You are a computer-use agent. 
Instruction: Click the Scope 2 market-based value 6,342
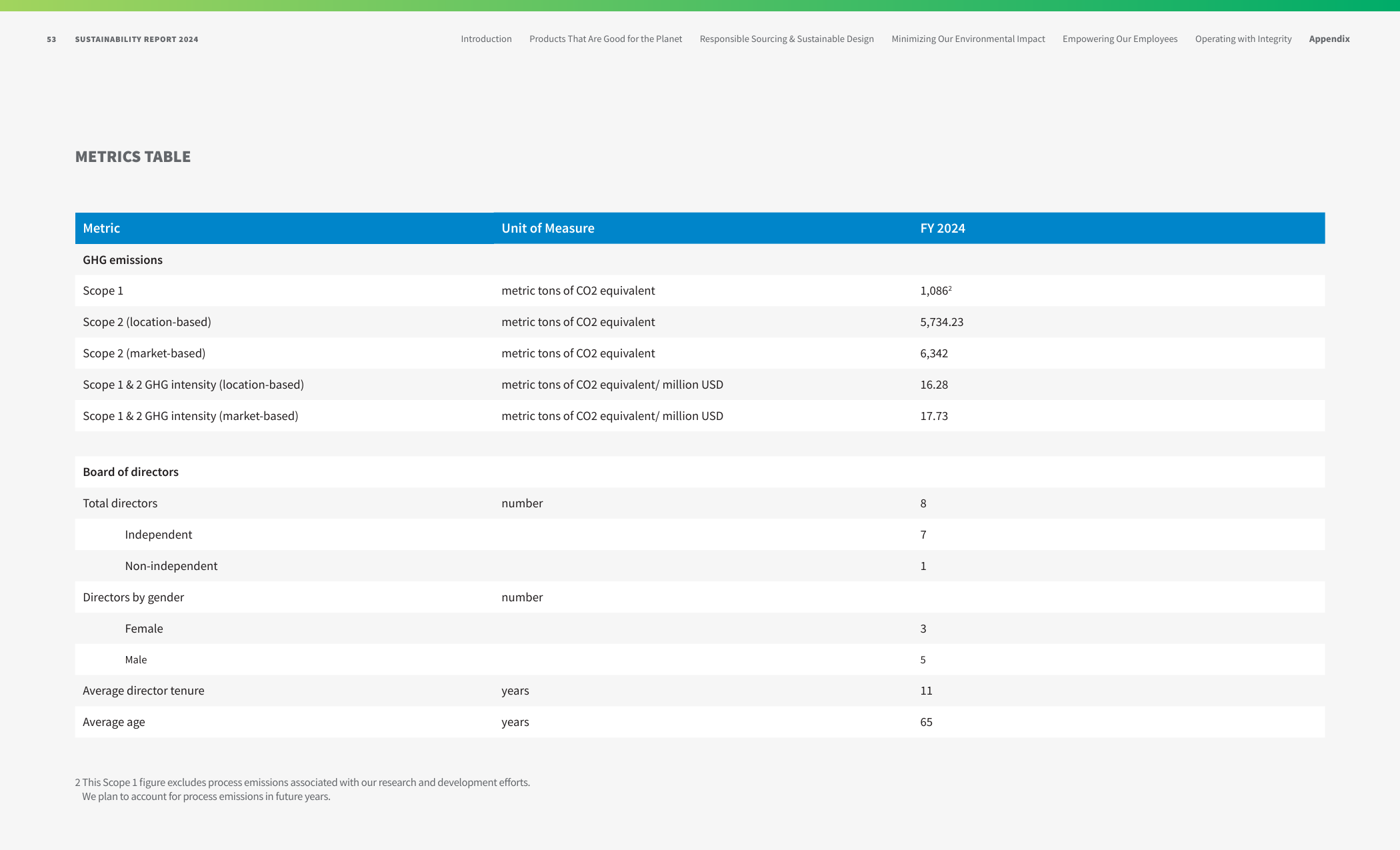coord(934,353)
